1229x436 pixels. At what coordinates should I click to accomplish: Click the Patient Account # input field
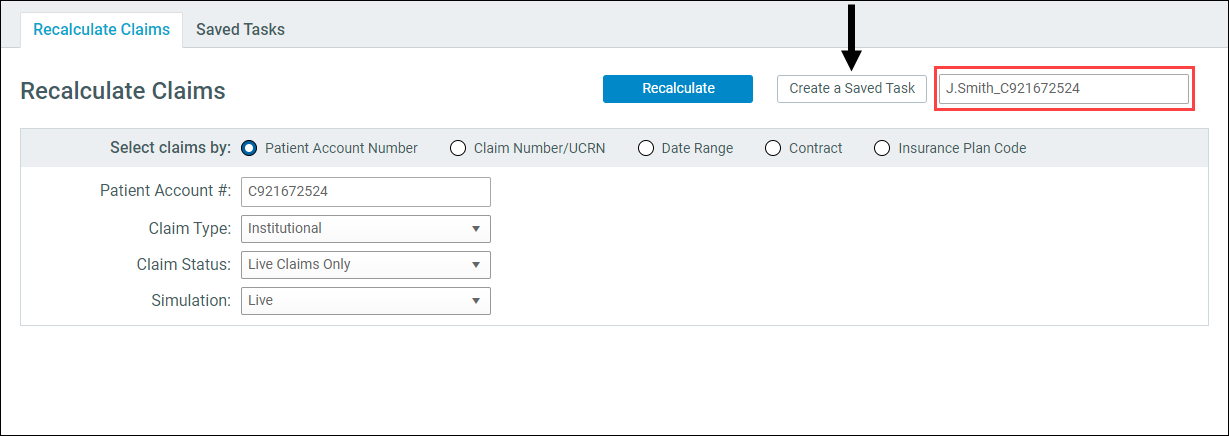(366, 191)
